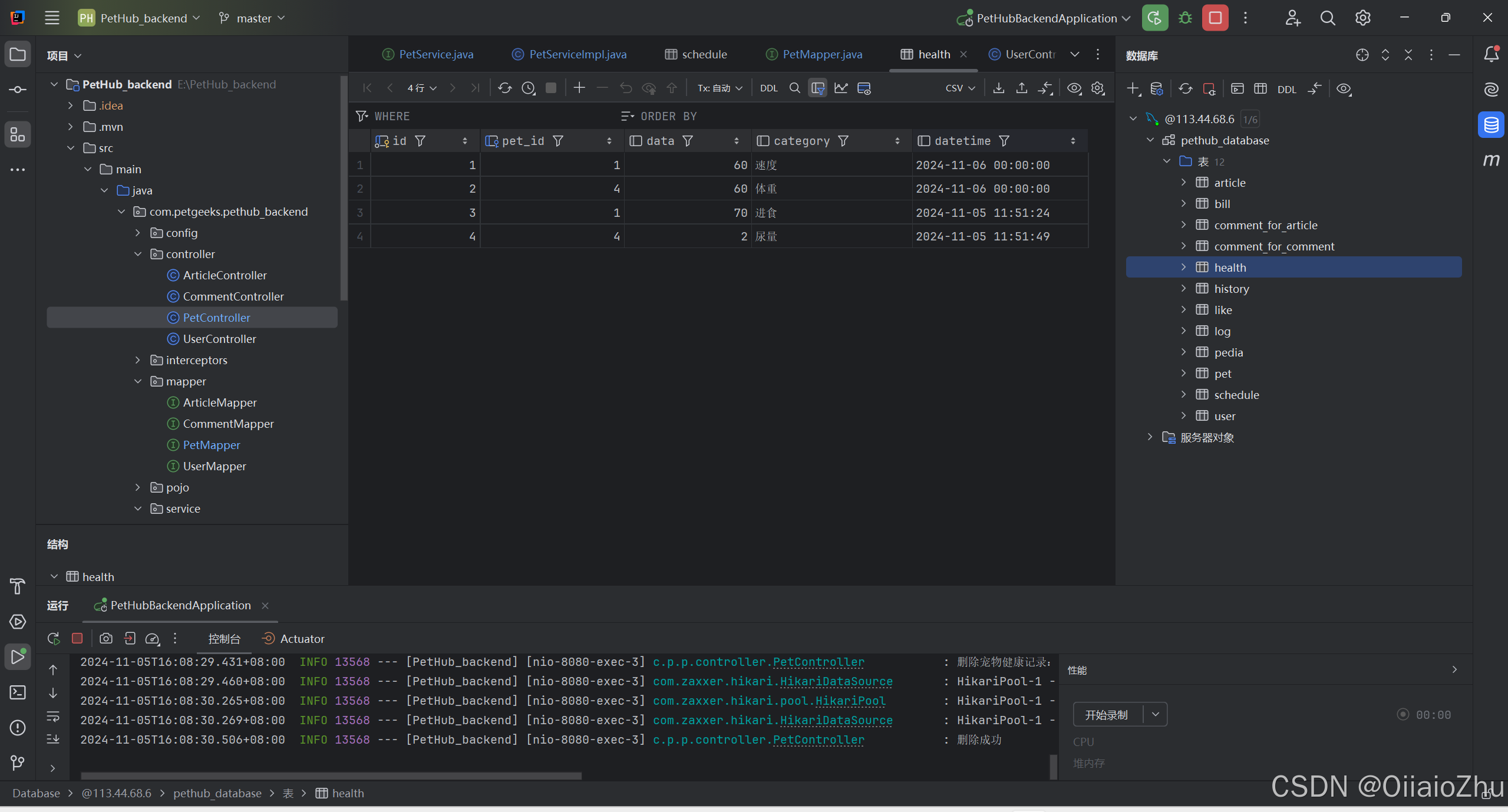Click the DDL button in grid toolbar
The width and height of the screenshot is (1508, 812).
(768, 88)
